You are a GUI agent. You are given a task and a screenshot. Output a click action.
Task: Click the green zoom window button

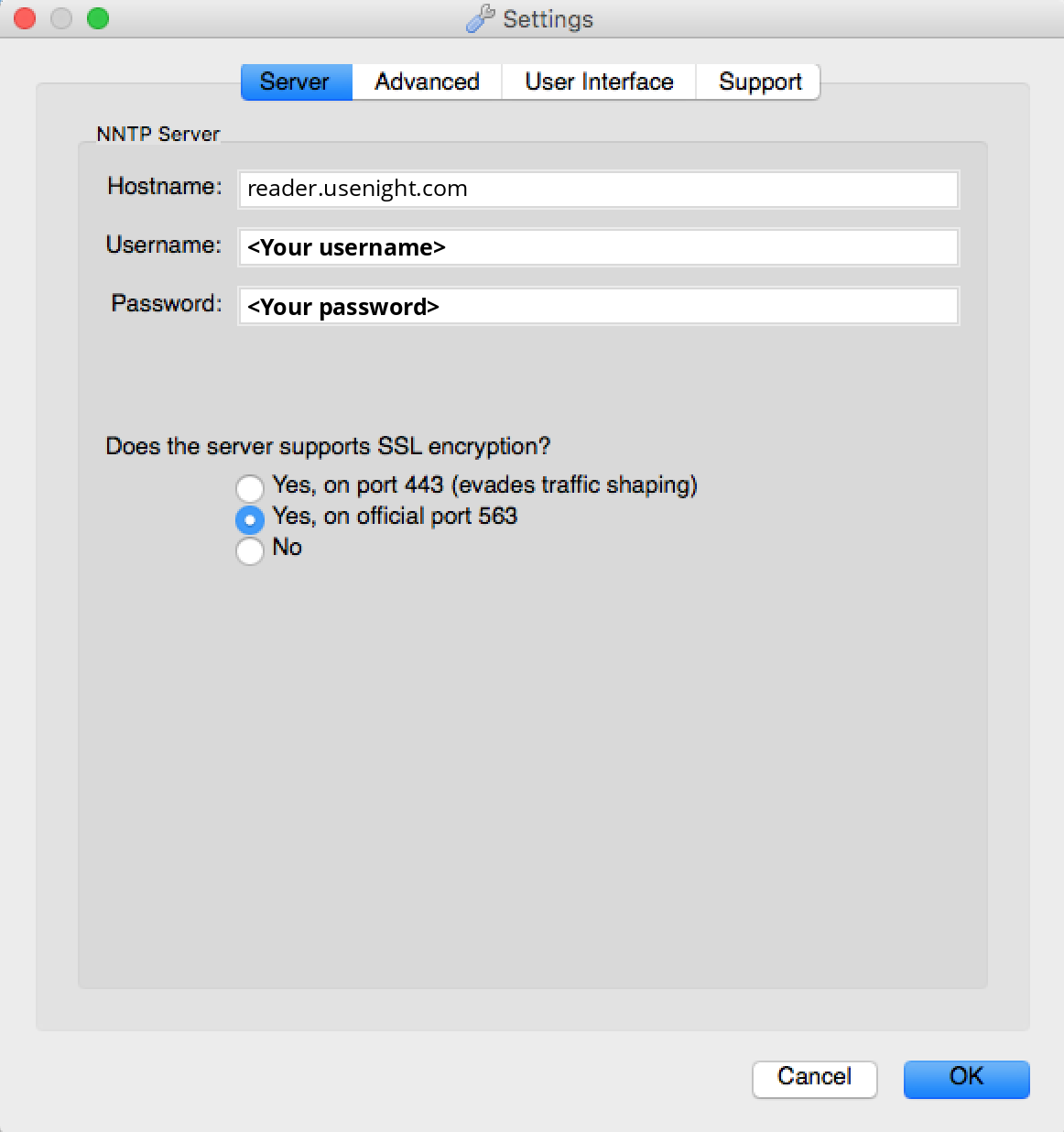coord(98,18)
